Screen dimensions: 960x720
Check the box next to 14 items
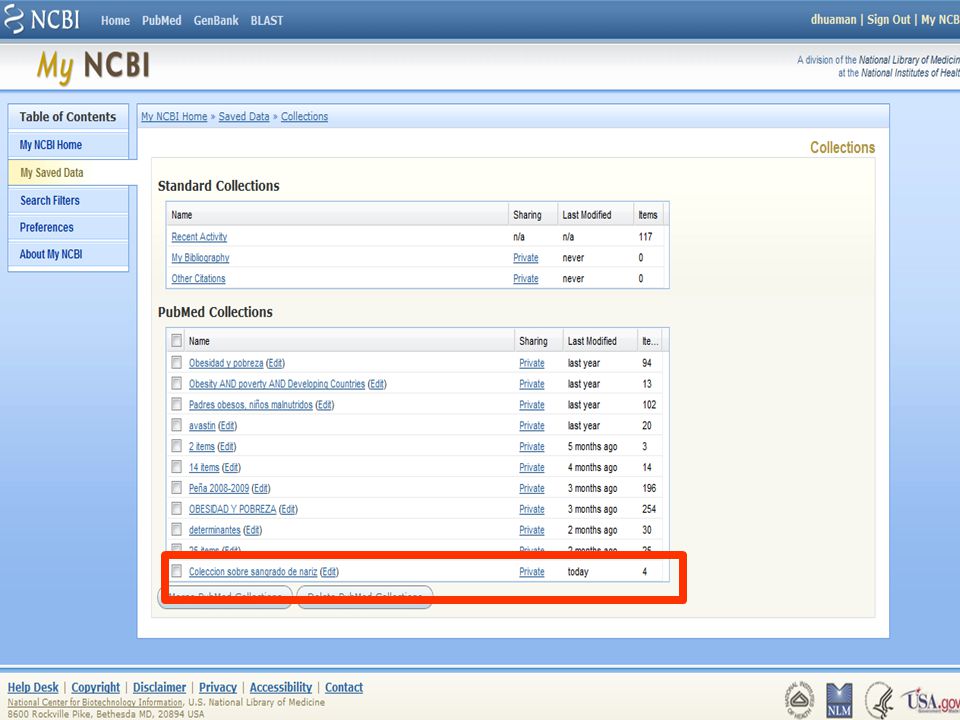coord(176,467)
